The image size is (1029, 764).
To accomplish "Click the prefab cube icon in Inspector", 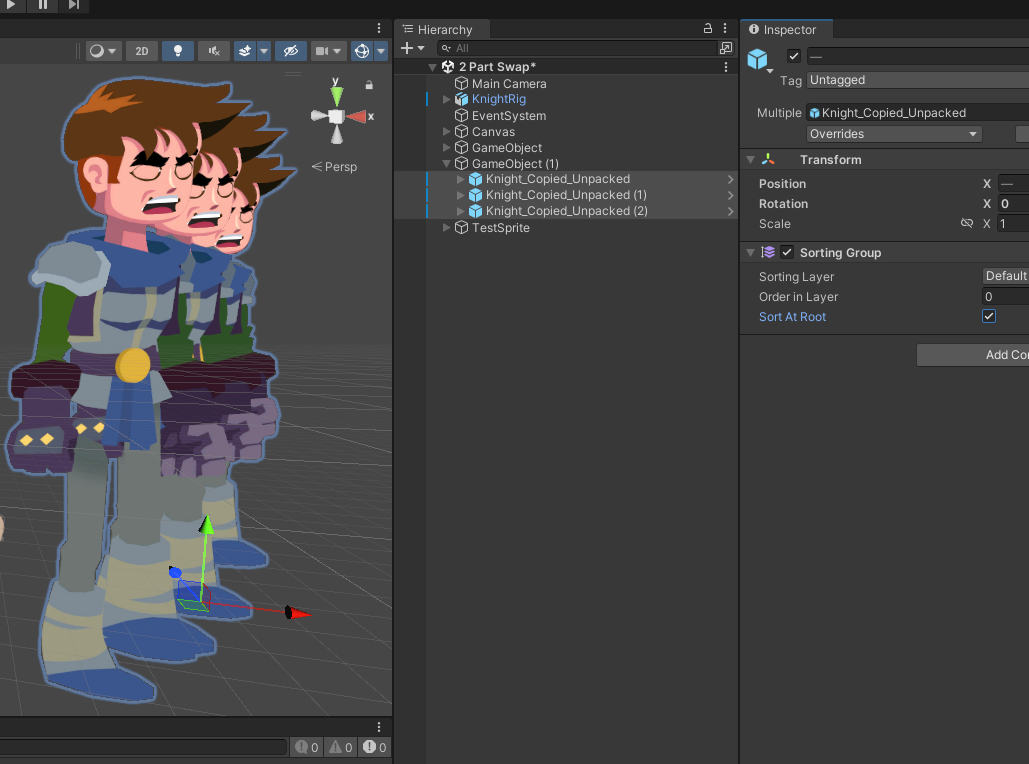I will coord(758,59).
